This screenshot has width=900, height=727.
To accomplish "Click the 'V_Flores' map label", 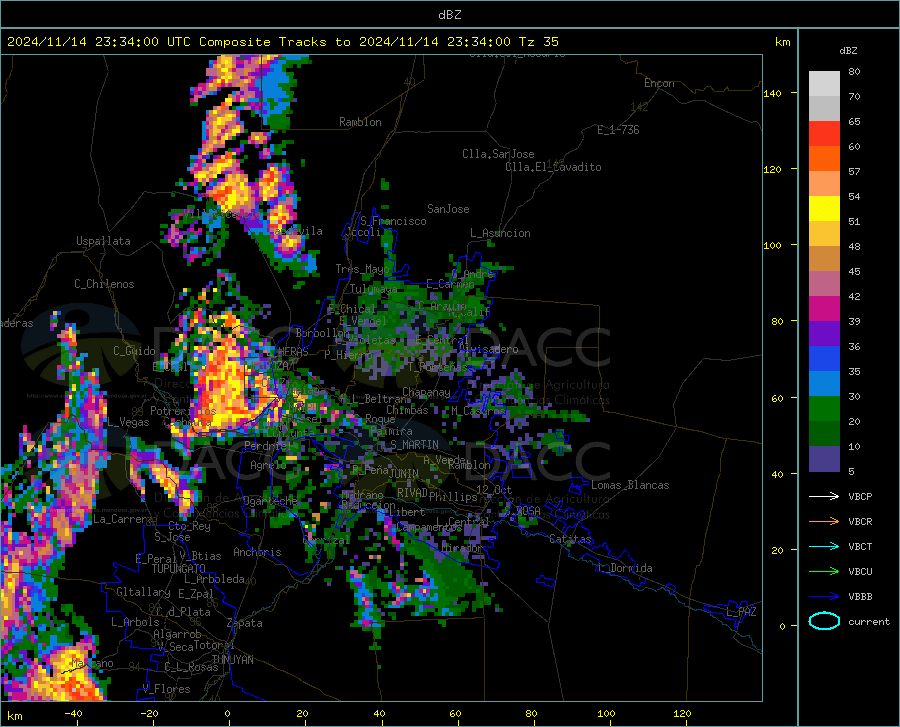I will pos(166,689).
